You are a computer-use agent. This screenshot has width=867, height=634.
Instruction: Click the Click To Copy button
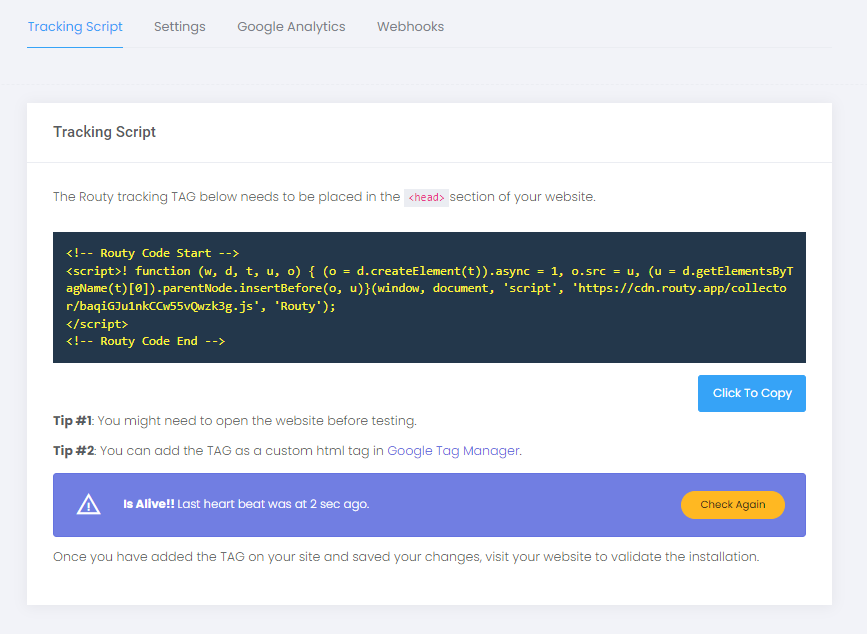[x=751, y=393]
